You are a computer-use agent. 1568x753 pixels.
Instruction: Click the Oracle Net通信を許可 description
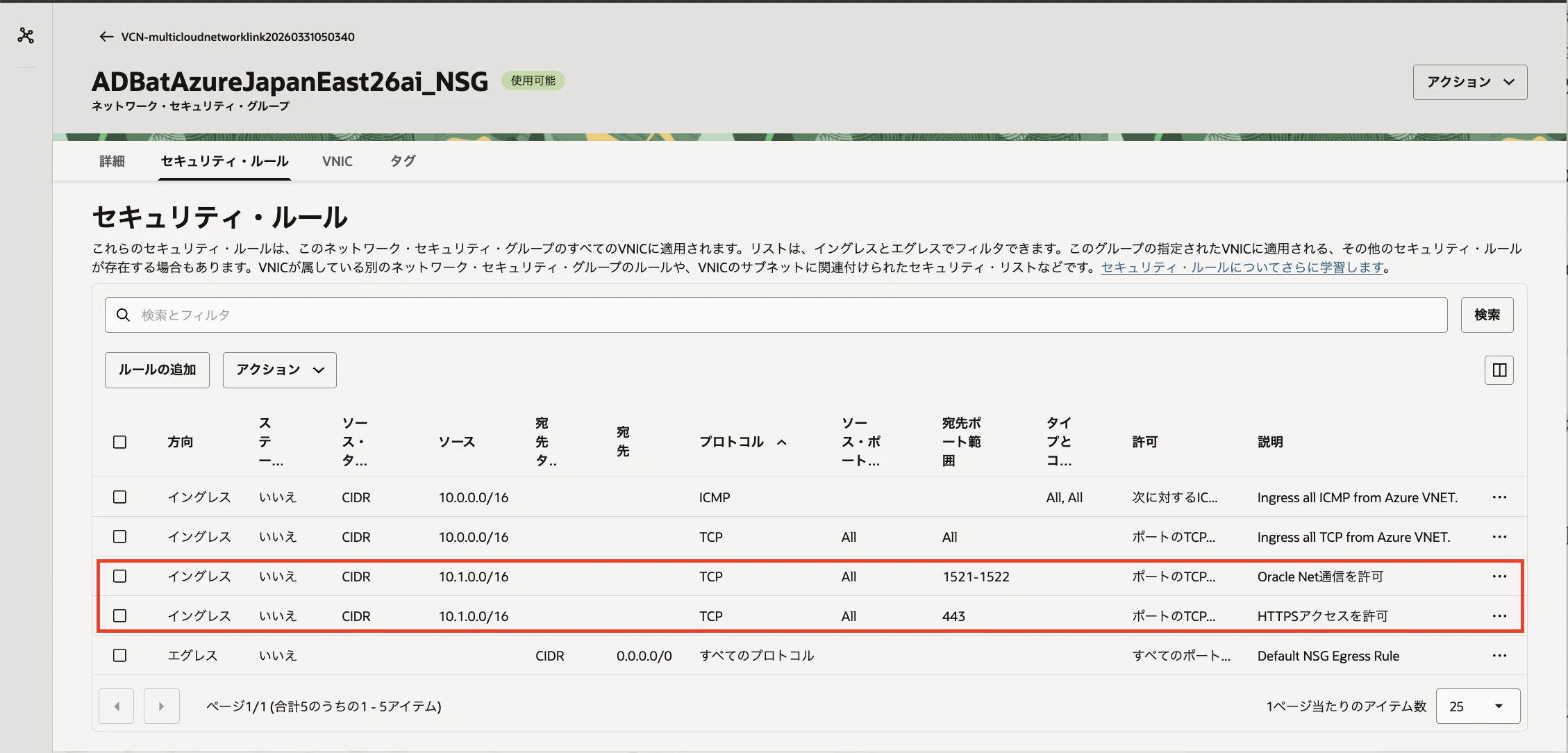pyautogui.click(x=1320, y=577)
